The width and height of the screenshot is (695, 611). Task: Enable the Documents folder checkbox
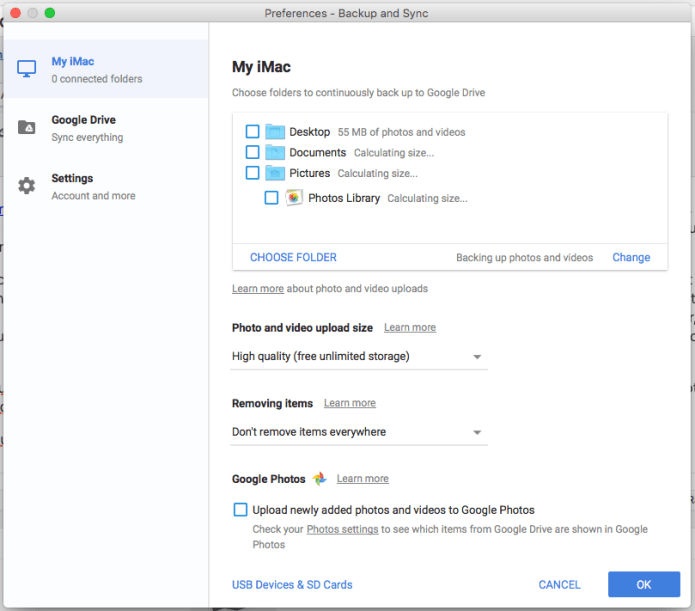coord(252,153)
